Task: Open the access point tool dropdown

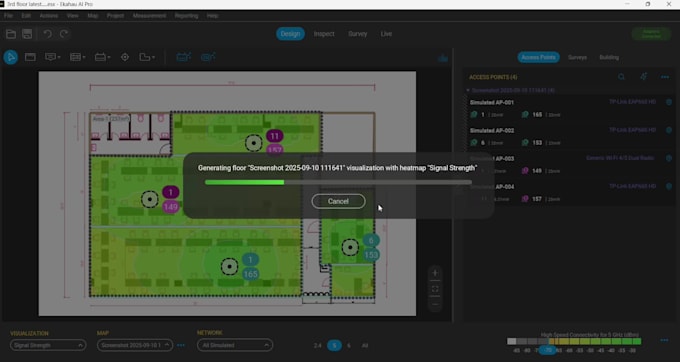Action: (102, 57)
